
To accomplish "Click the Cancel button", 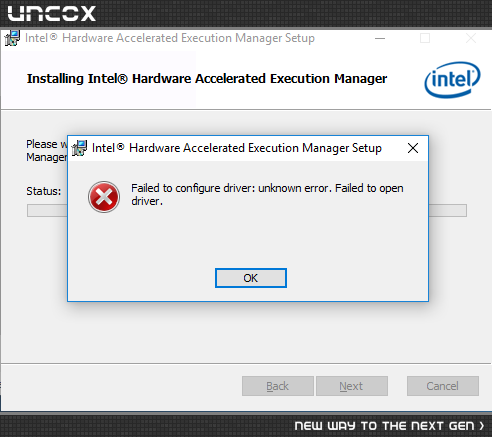I will tap(443, 386).
